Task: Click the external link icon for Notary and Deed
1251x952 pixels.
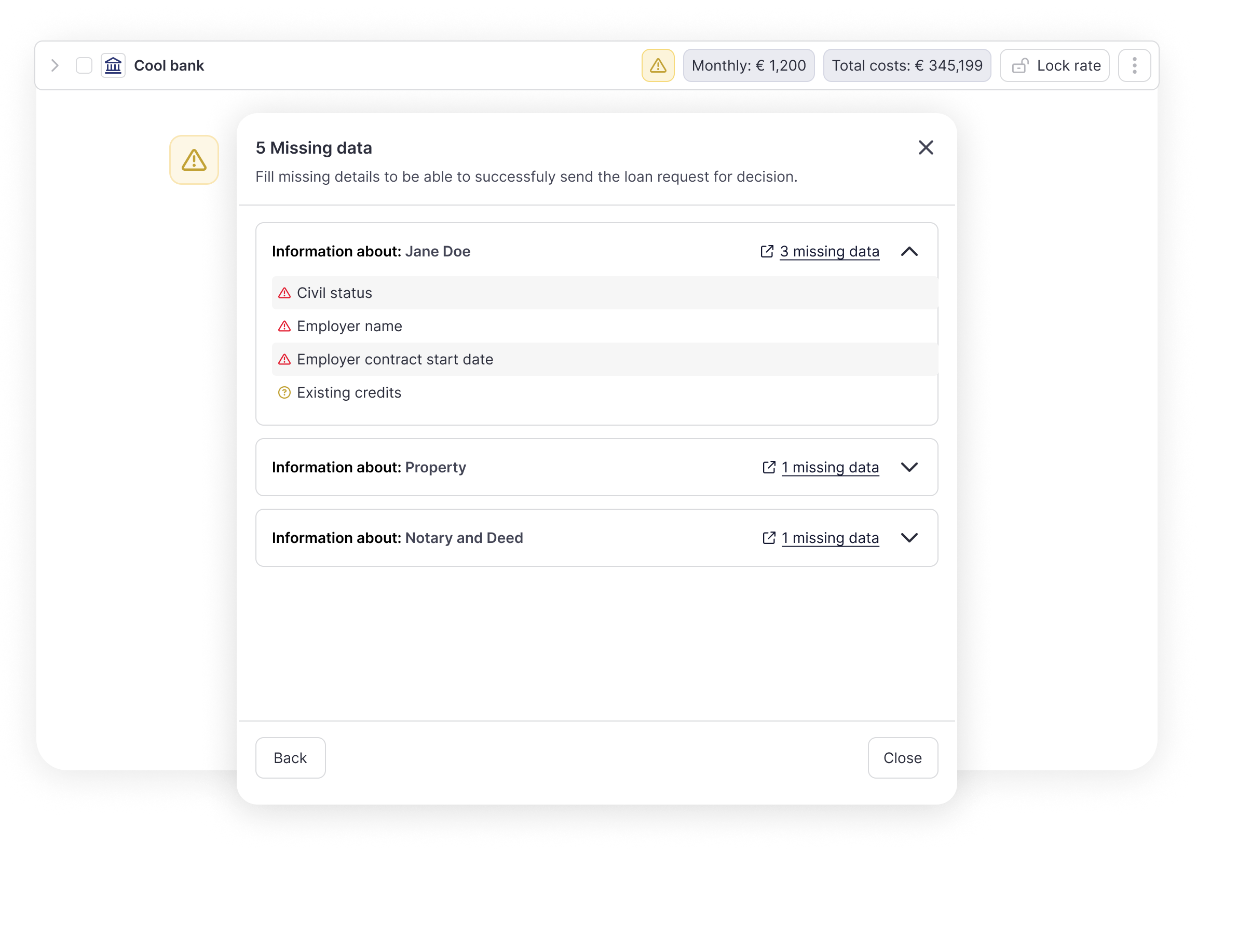Action: point(769,538)
